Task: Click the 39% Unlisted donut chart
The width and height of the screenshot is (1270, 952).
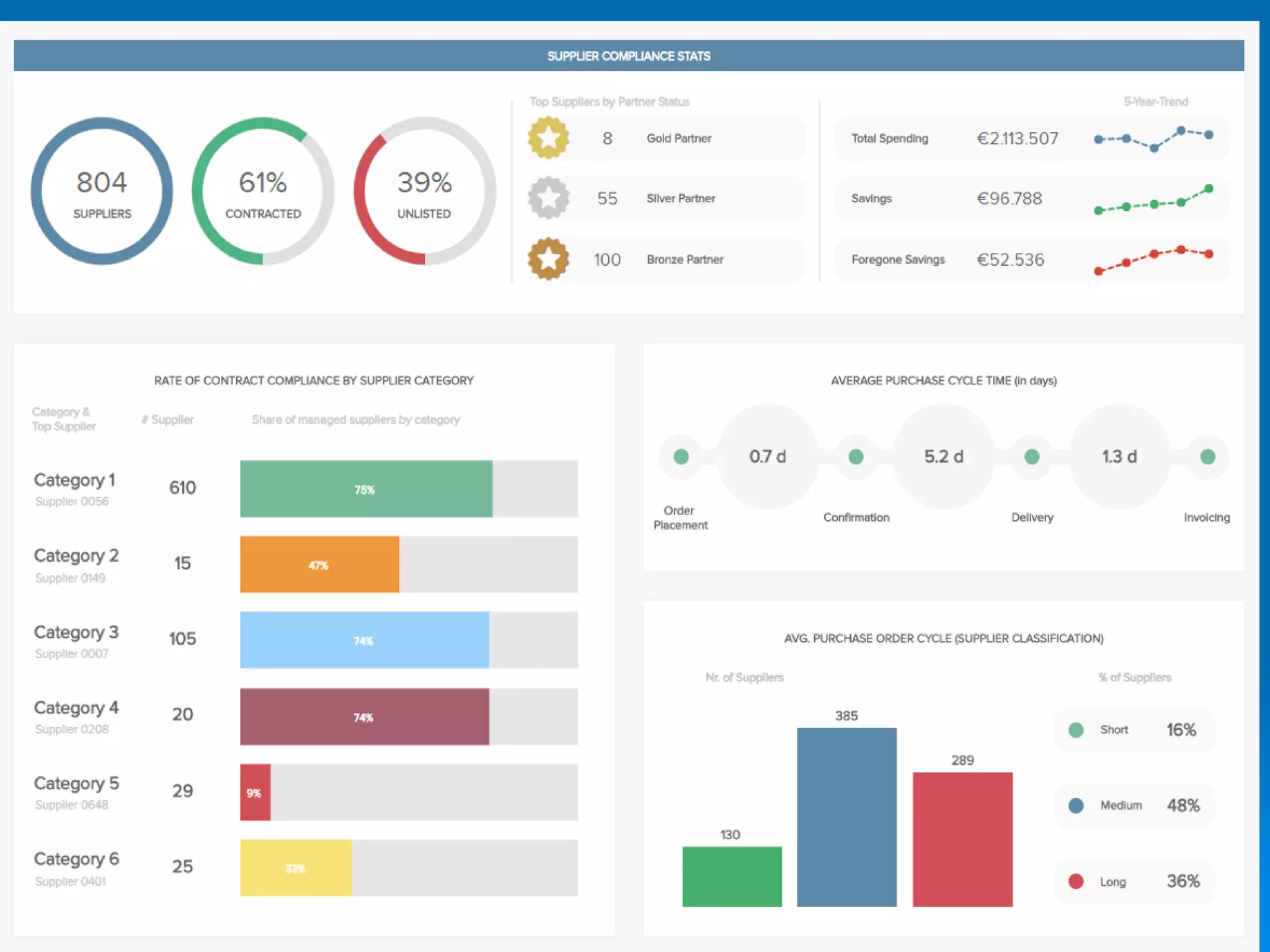Action: point(424,191)
